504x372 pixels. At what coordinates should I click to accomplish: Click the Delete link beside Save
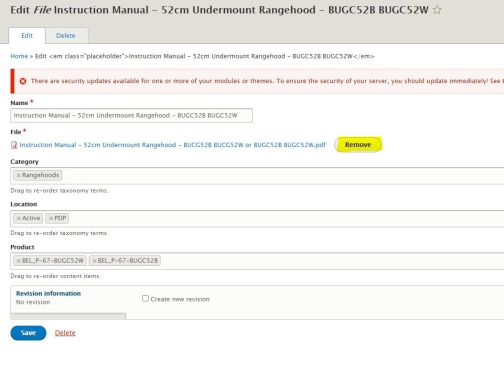click(x=65, y=333)
